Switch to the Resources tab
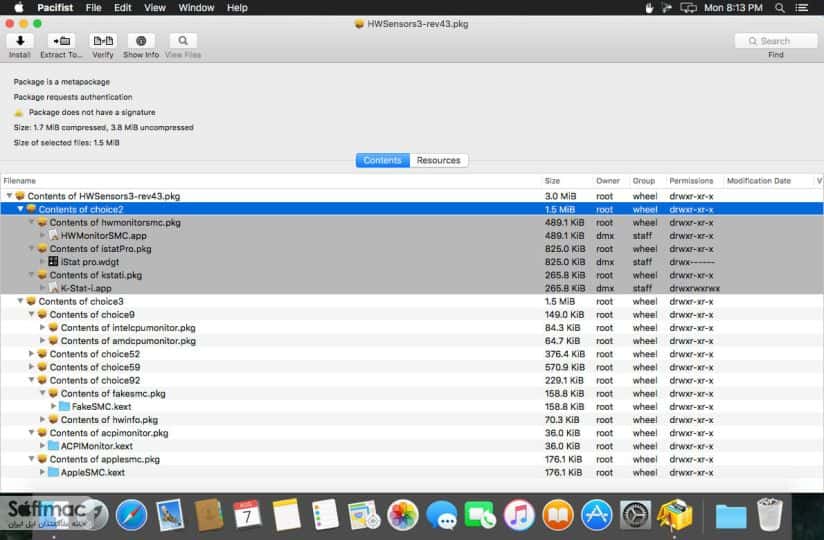Image resolution: width=824 pixels, height=540 pixels. point(438,160)
